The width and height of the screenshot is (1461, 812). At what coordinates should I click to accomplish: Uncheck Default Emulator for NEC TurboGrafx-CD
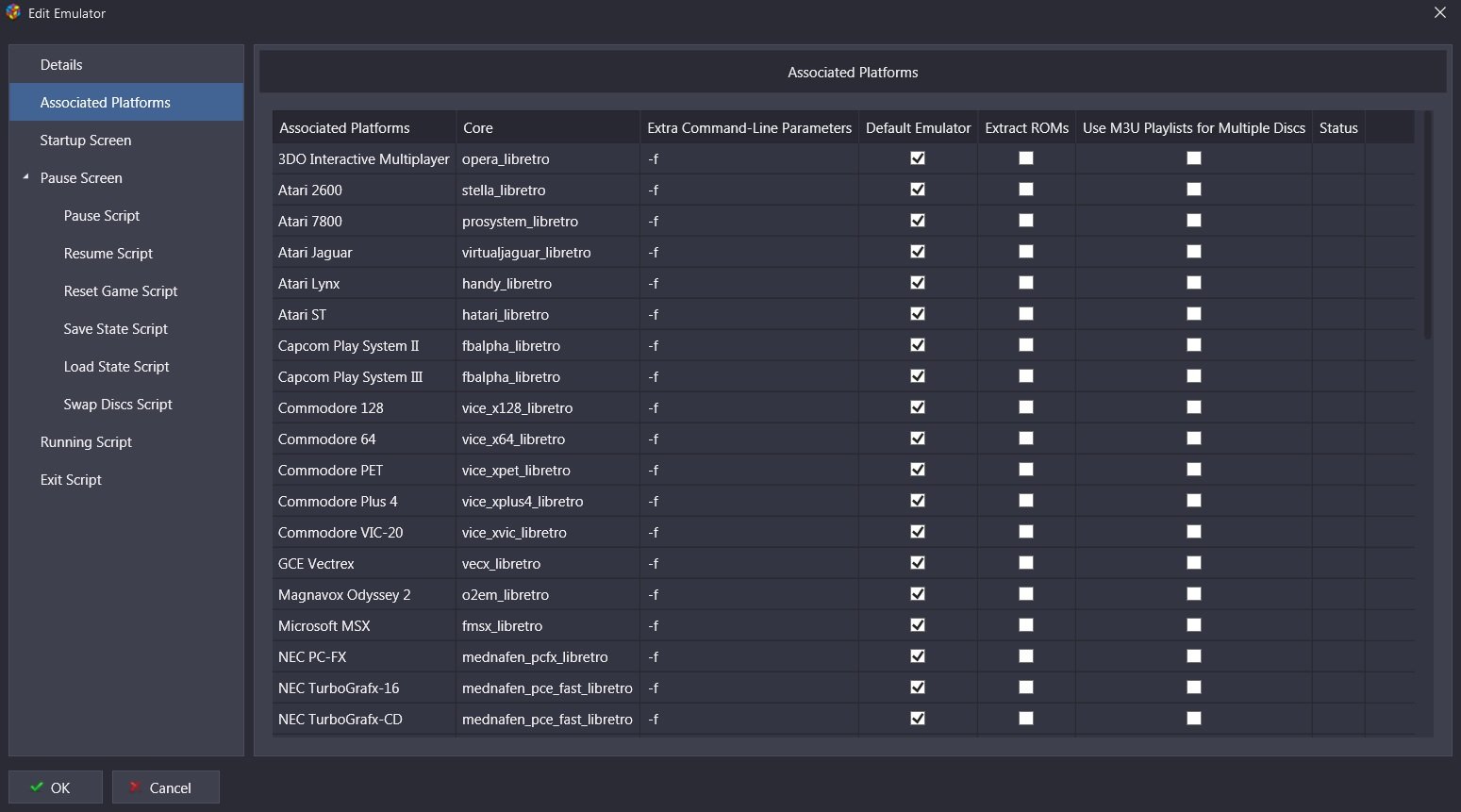(x=918, y=719)
